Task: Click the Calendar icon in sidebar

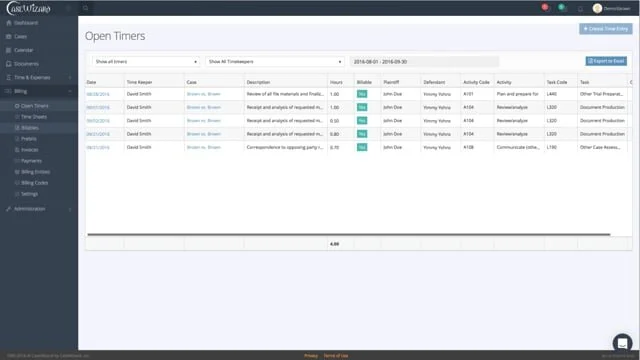Action: [9, 50]
